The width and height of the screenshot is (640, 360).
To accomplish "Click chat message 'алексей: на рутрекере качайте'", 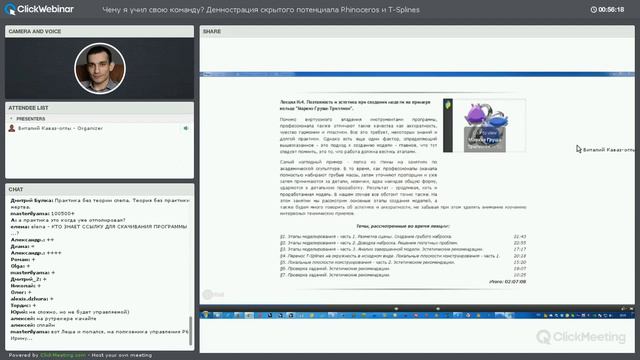I will click(53, 318).
